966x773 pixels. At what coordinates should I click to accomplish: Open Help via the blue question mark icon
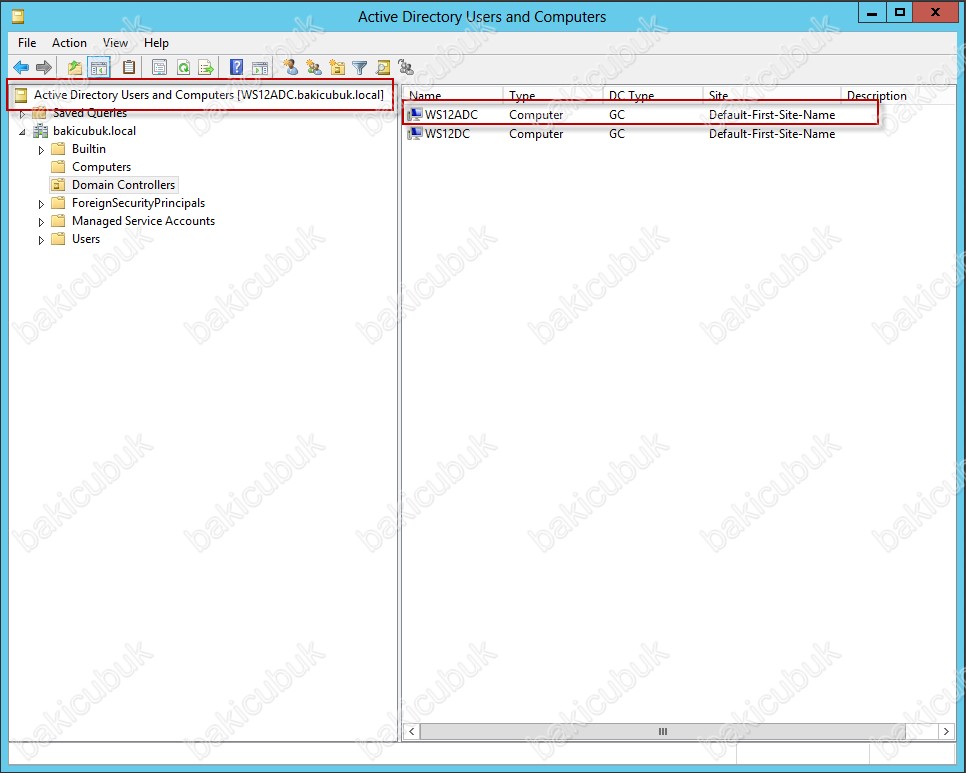click(237, 67)
